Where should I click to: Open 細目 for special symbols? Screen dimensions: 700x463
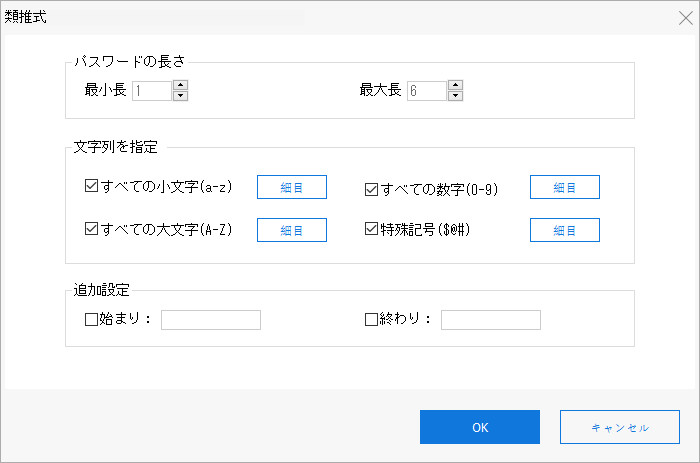pyautogui.click(x=564, y=230)
